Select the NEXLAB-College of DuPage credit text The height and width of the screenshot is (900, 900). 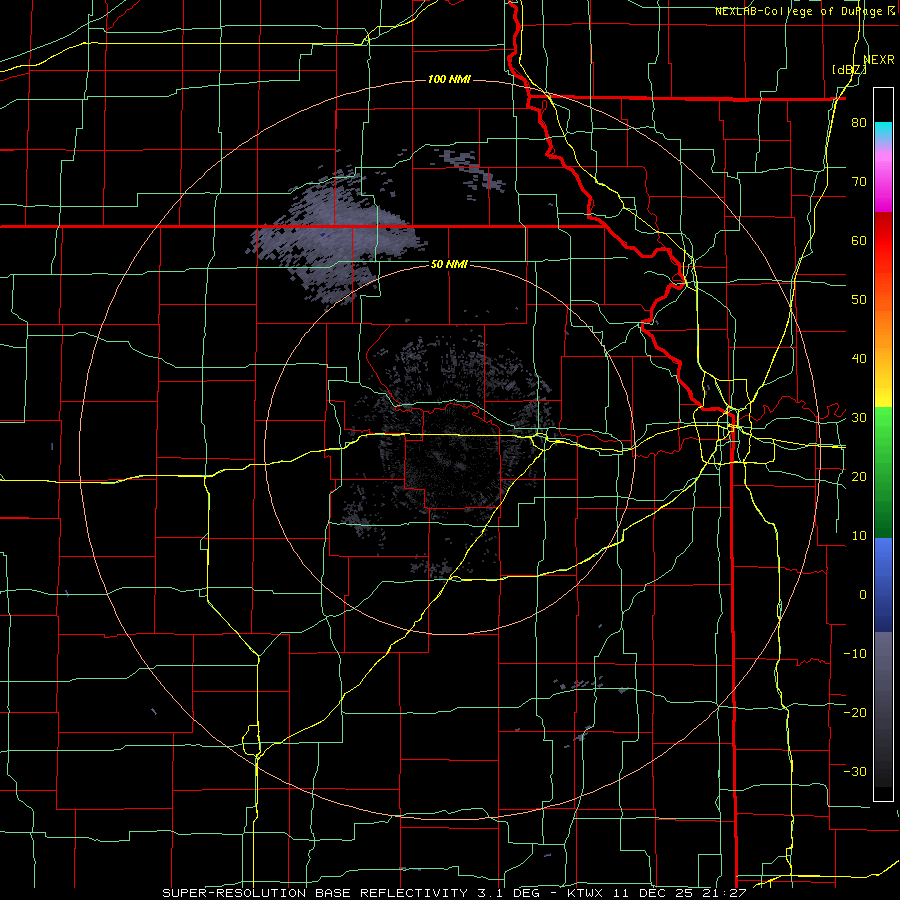(804, 11)
